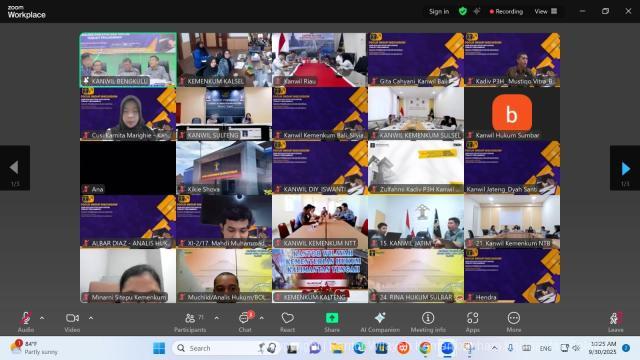
Task: Open the More options menu
Action: (x=513, y=322)
